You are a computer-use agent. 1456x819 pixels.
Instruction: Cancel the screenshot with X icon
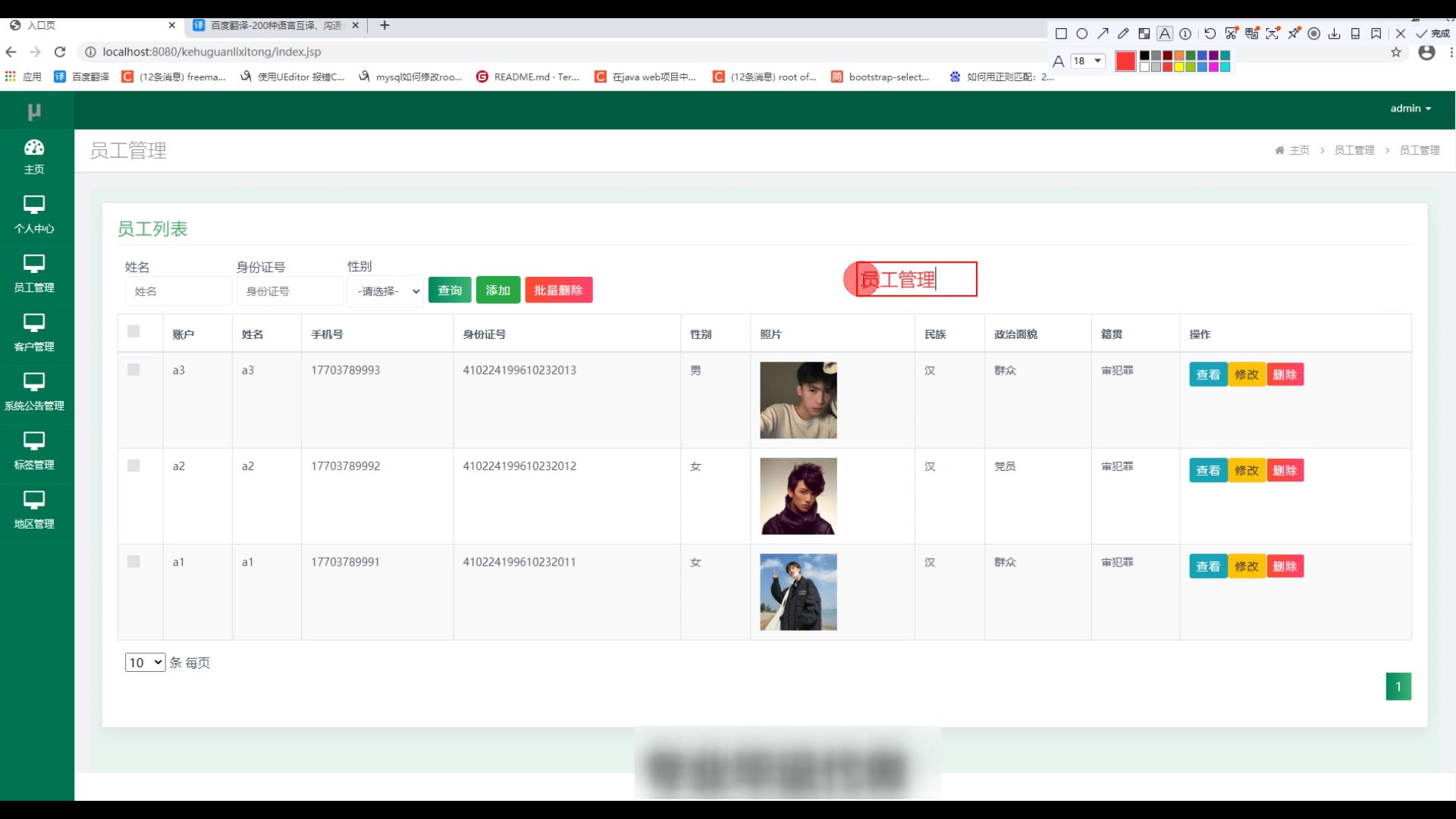tap(1401, 33)
